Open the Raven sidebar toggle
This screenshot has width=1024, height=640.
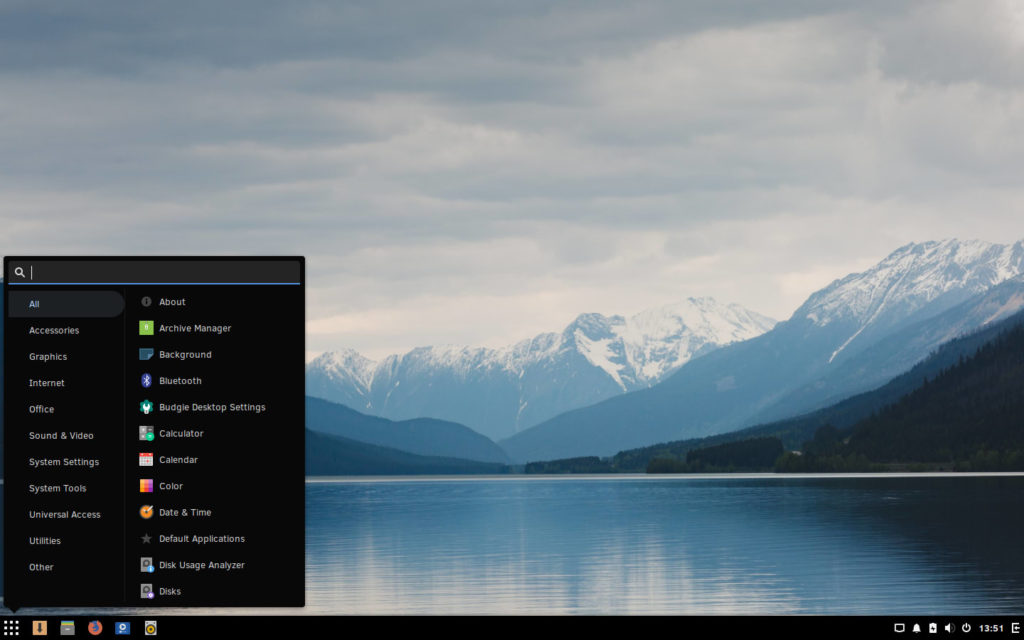[x=1015, y=628]
